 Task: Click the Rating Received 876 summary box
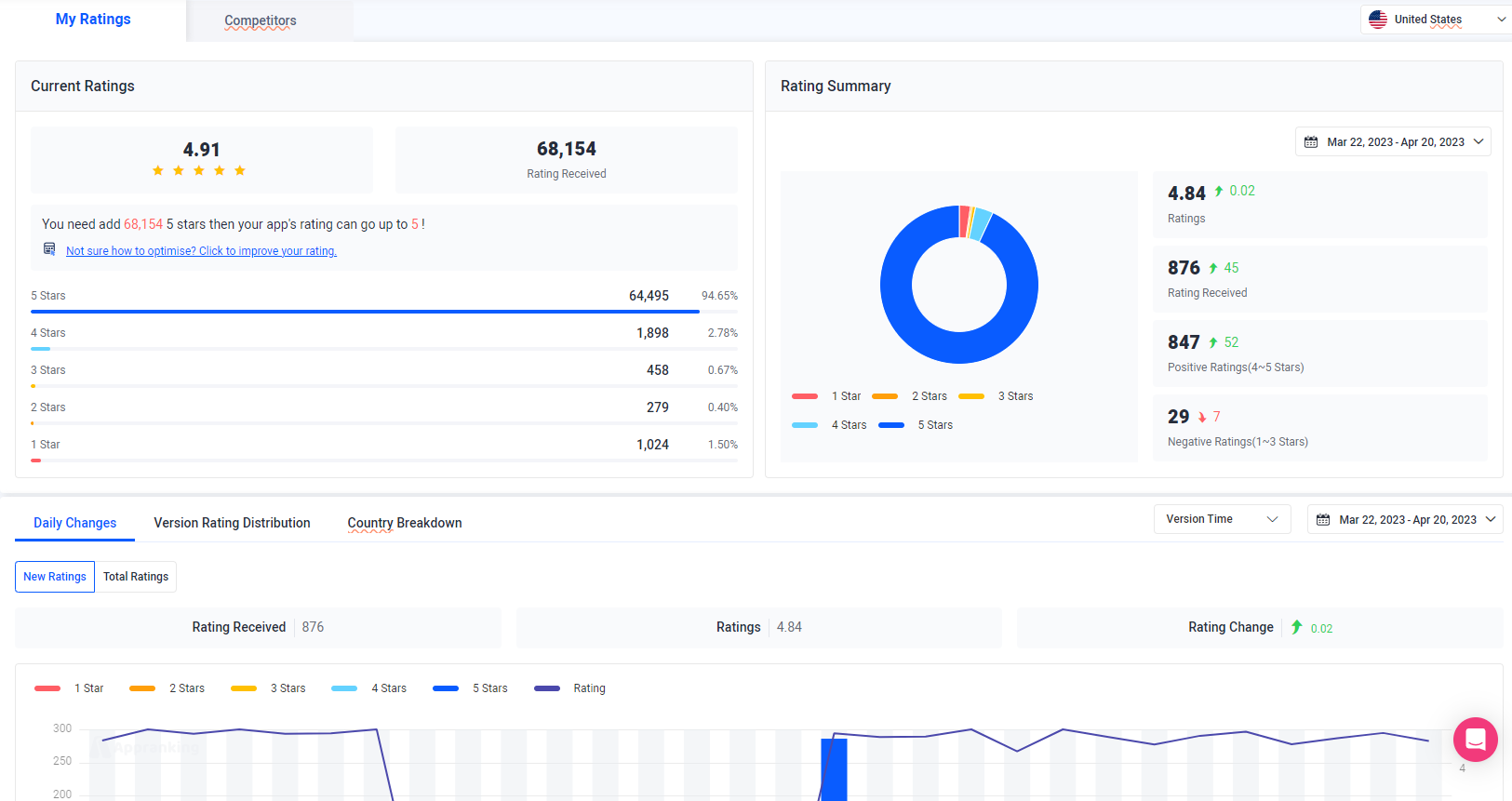coord(258,628)
